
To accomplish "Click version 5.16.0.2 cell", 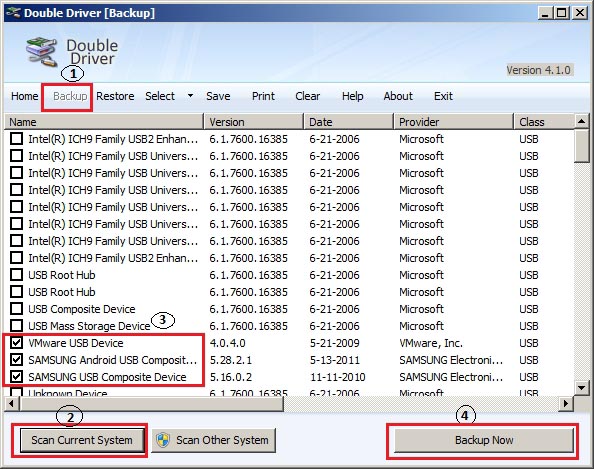I will [230, 377].
